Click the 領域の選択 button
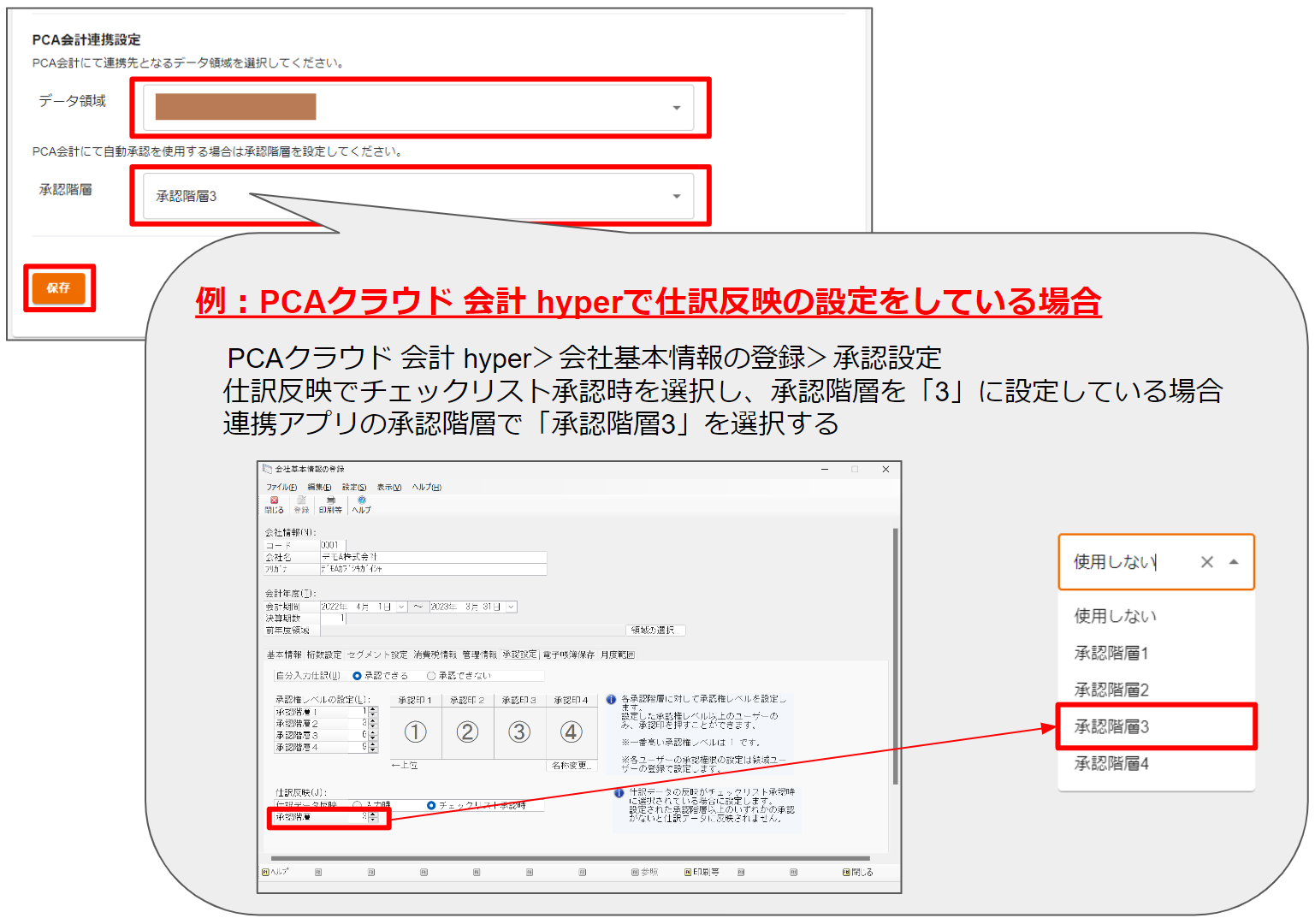The image size is (1315, 924). tap(655, 631)
